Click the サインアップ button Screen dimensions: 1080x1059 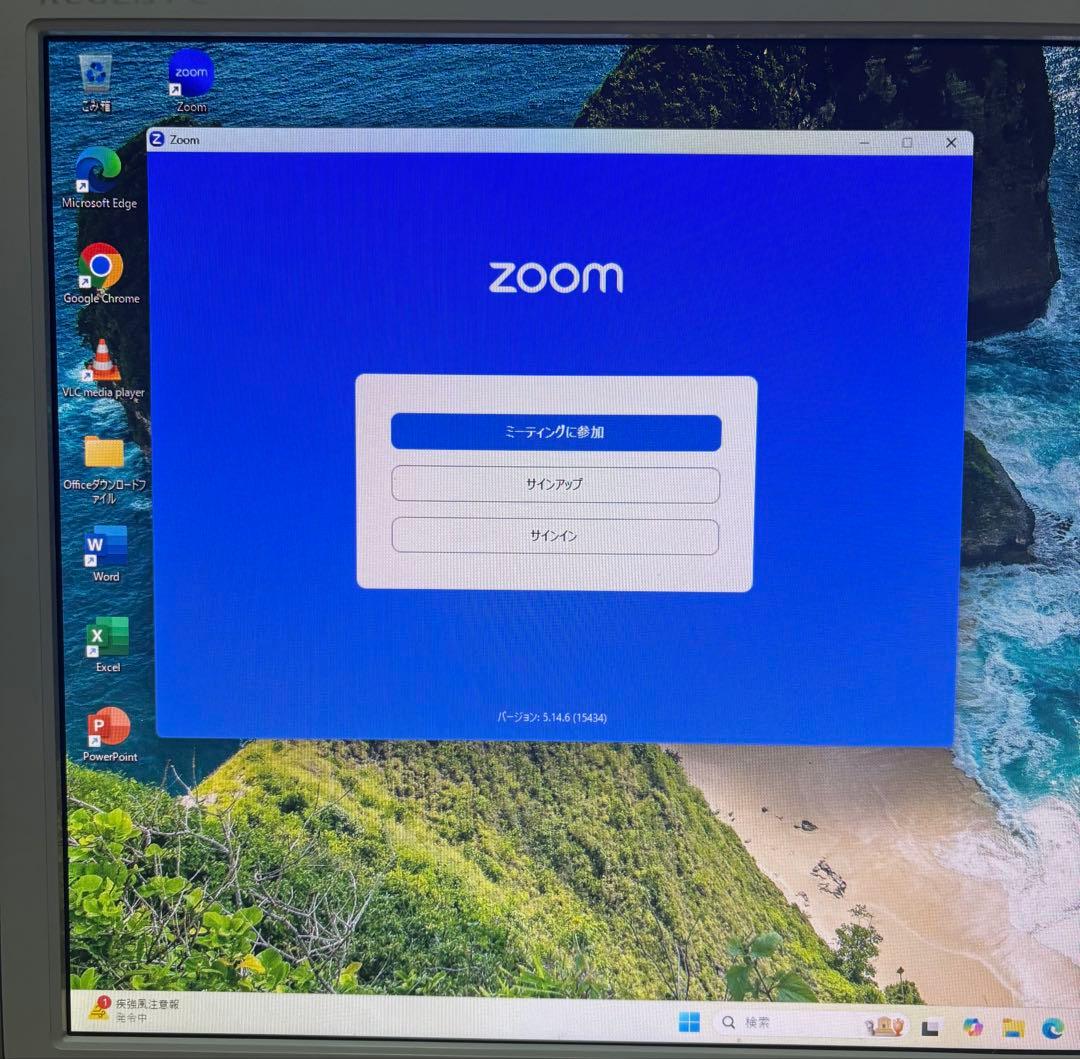pyautogui.click(x=555, y=485)
